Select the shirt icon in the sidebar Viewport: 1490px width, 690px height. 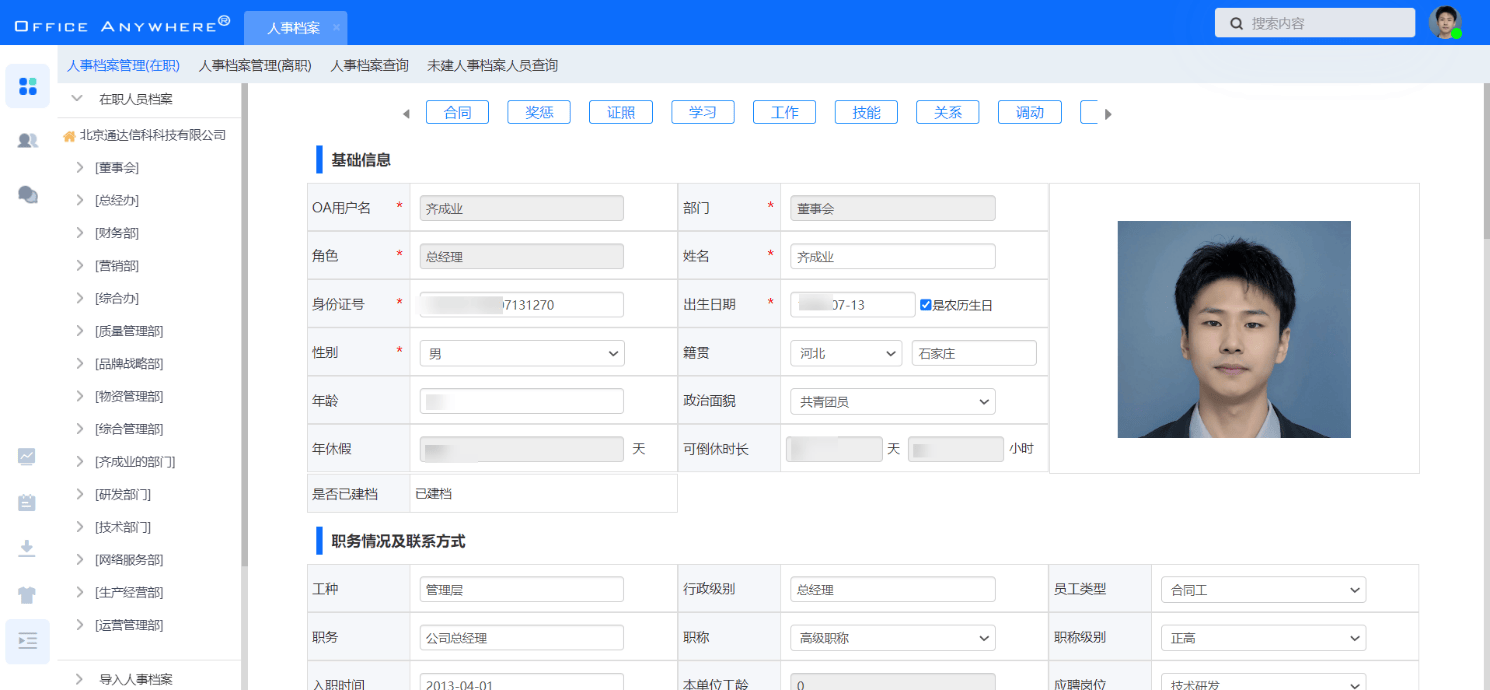[27, 594]
